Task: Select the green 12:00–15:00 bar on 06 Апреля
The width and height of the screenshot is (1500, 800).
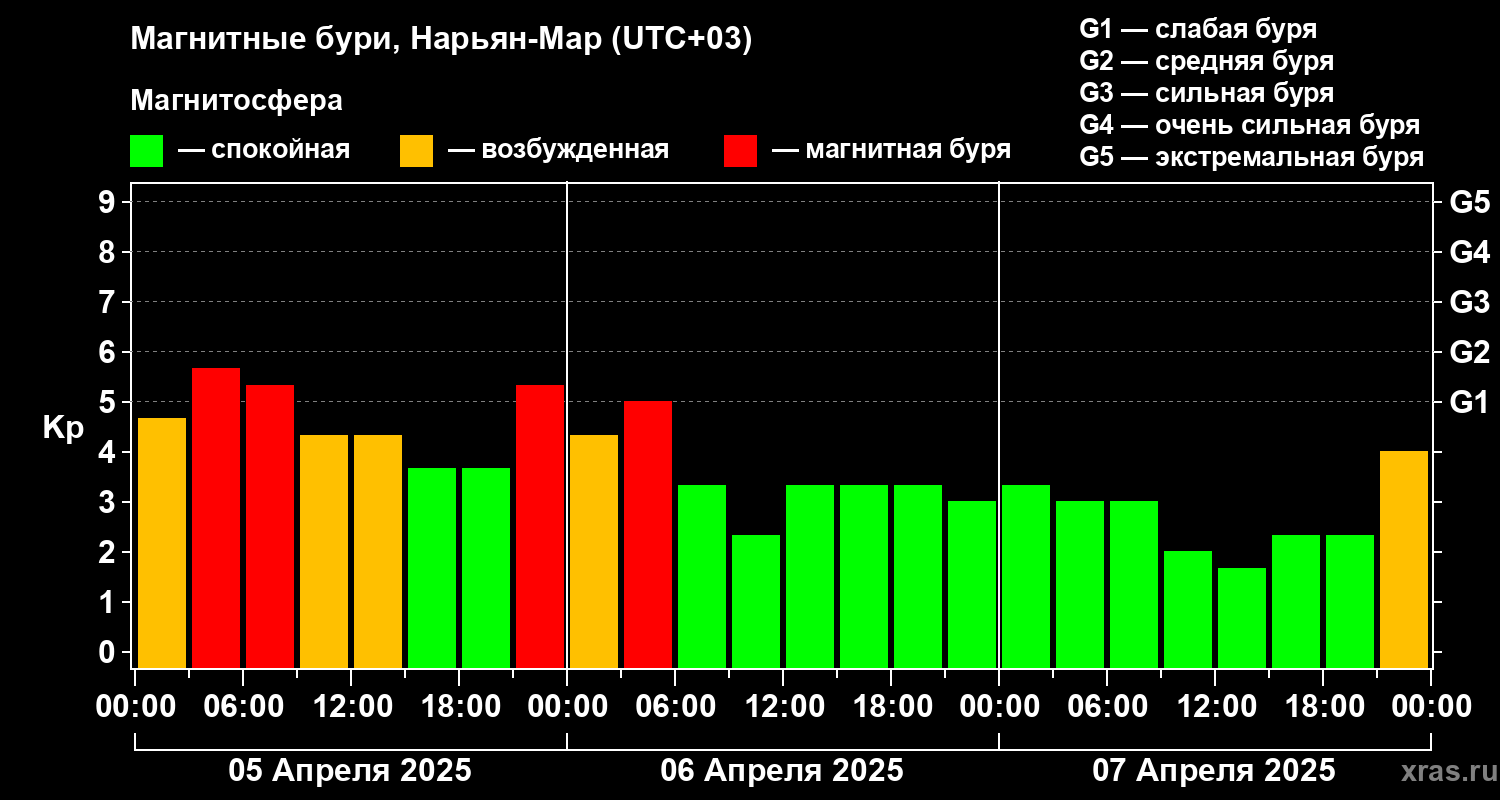Action: (x=810, y=576)
